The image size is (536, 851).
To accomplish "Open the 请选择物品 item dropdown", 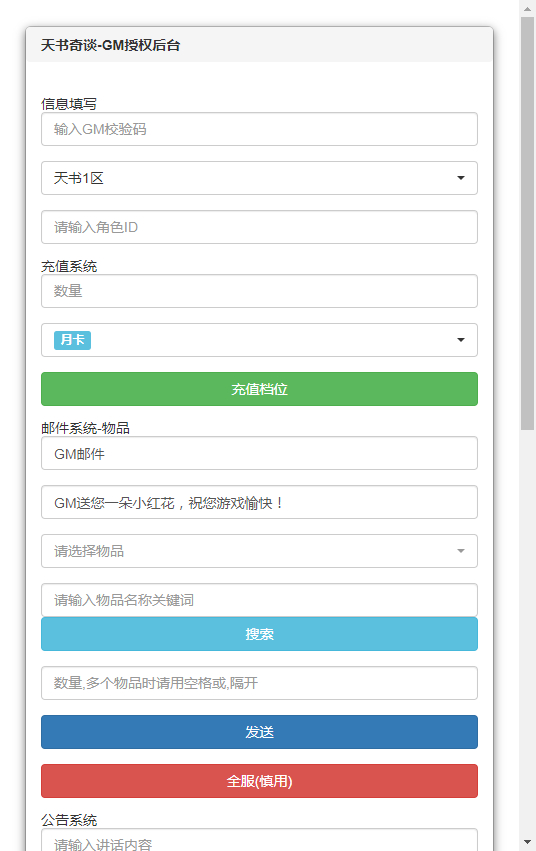I will click(x=259, y=551).
